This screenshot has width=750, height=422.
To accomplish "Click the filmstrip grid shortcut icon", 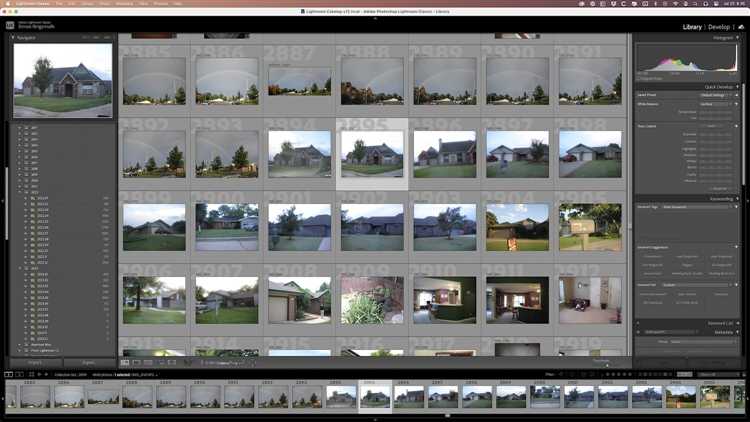I will click(x=32, y=374).
